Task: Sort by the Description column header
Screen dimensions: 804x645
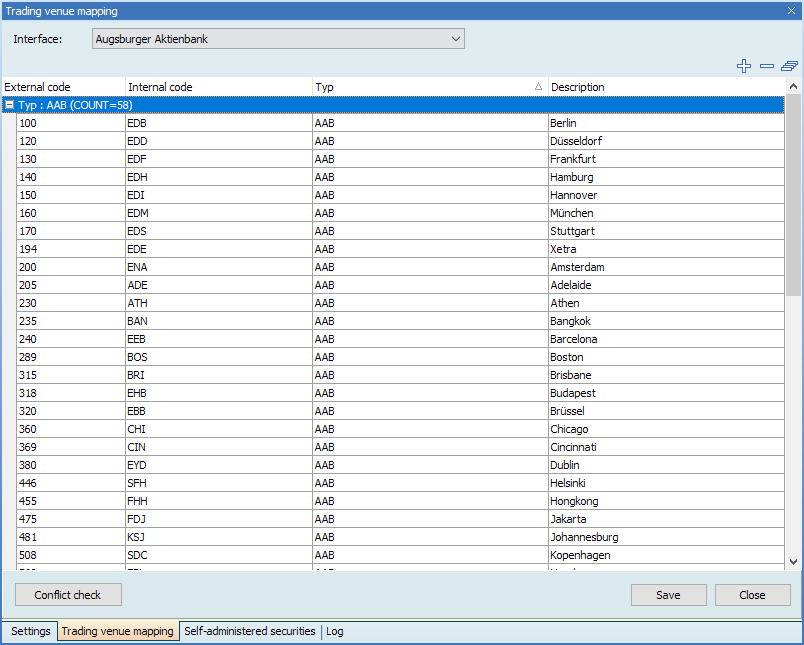Action: pos(660,87)
